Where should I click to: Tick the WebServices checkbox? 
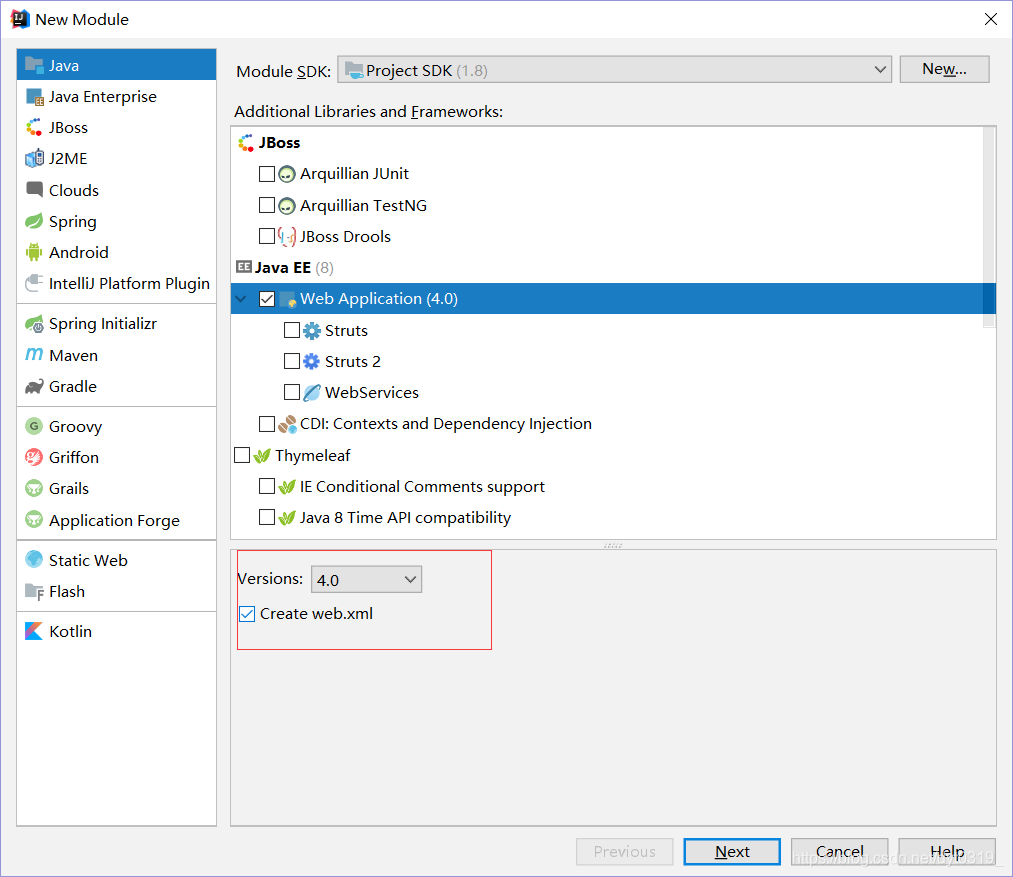click(292, 392)
